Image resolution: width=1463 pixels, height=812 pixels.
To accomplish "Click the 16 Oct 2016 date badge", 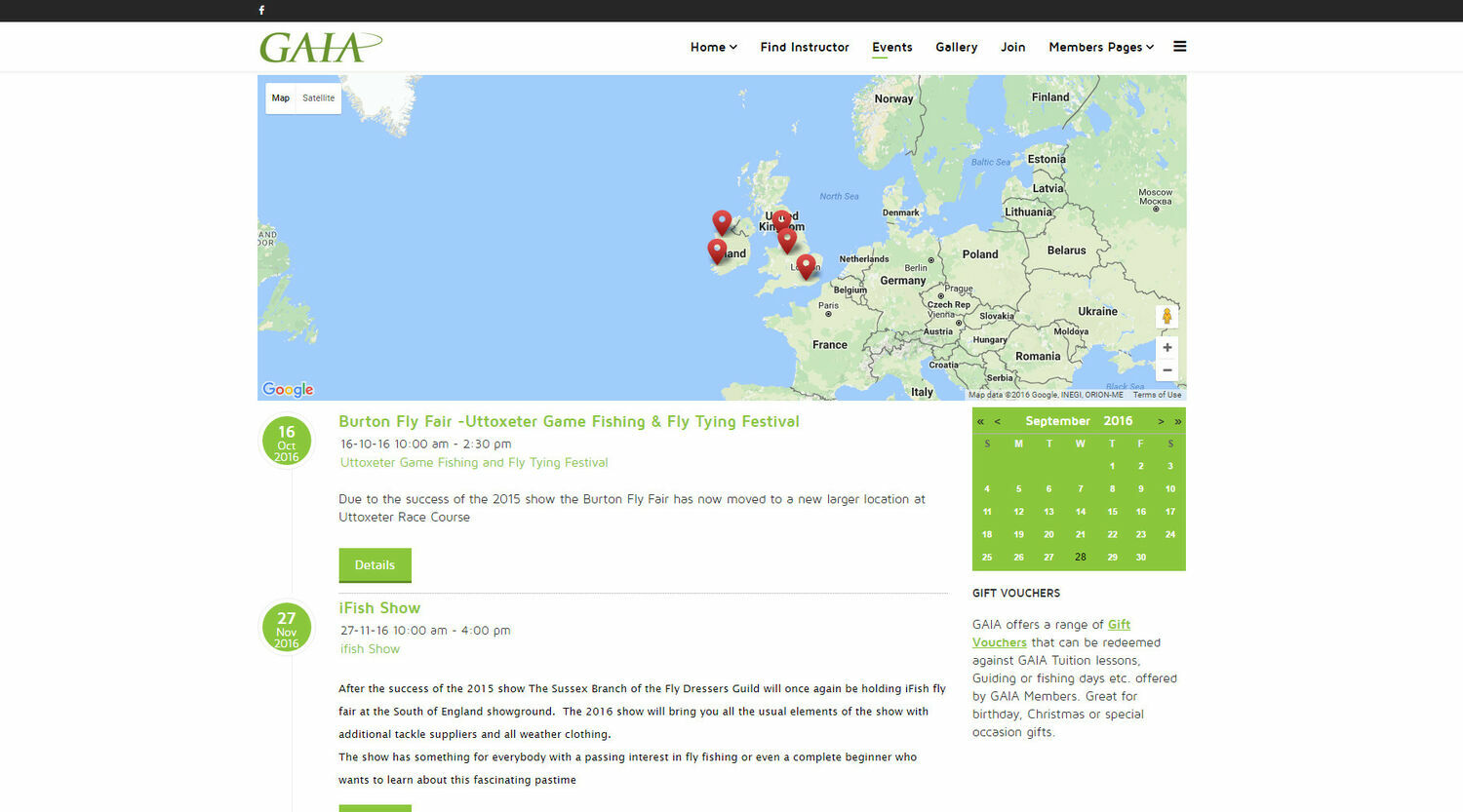I will click(x=287, y=442).
